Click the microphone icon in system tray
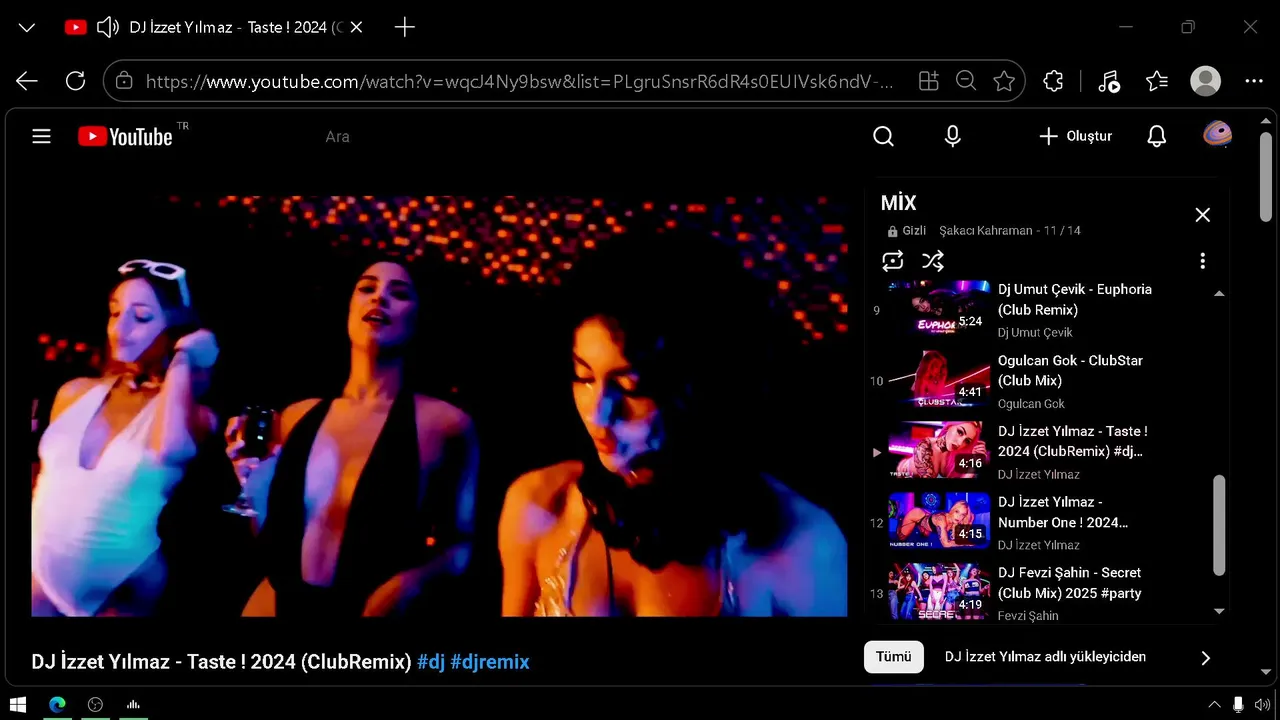 (x=1238, y=704)
